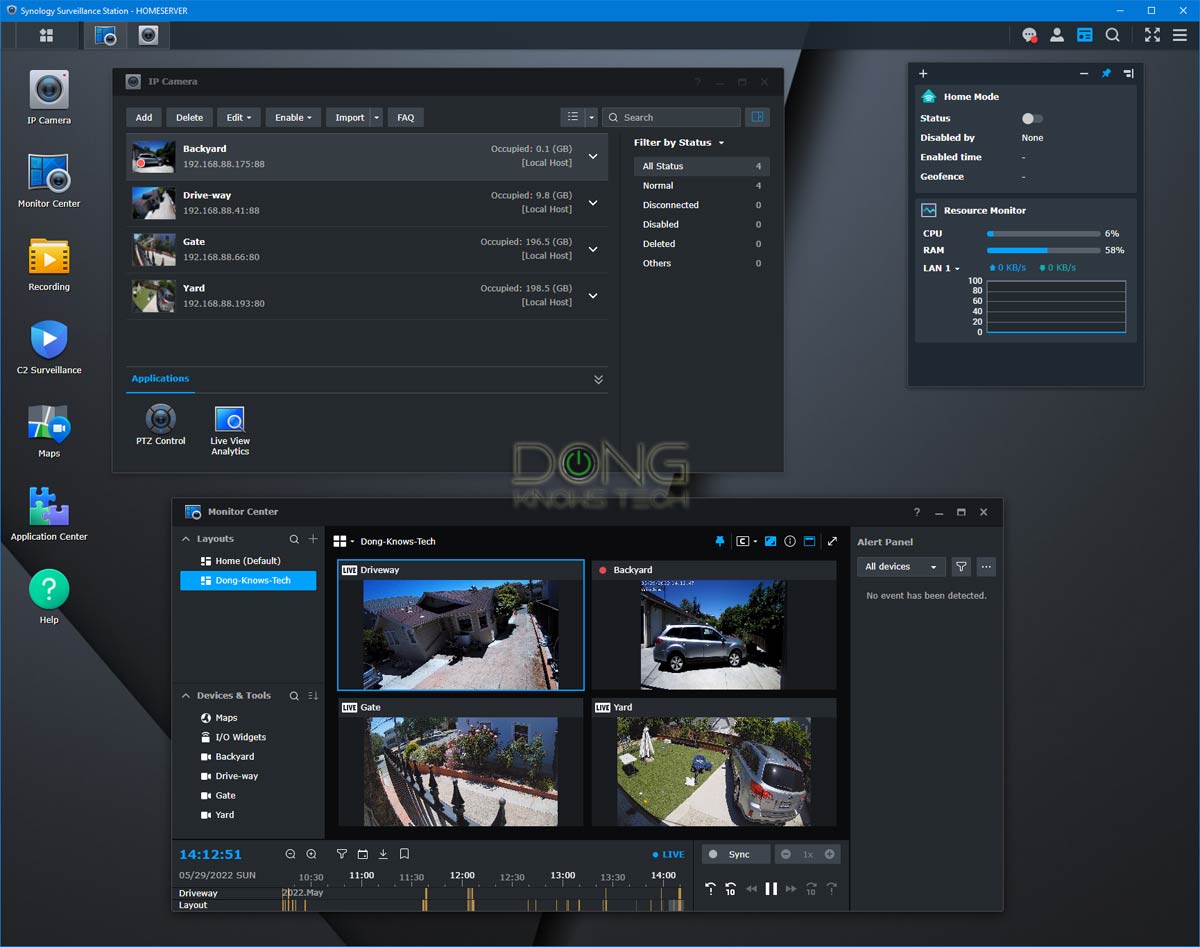Viewport: 1200px width, 947px height.
Task: Click the Delete button in IP Camera
Action: click(189, 117)
